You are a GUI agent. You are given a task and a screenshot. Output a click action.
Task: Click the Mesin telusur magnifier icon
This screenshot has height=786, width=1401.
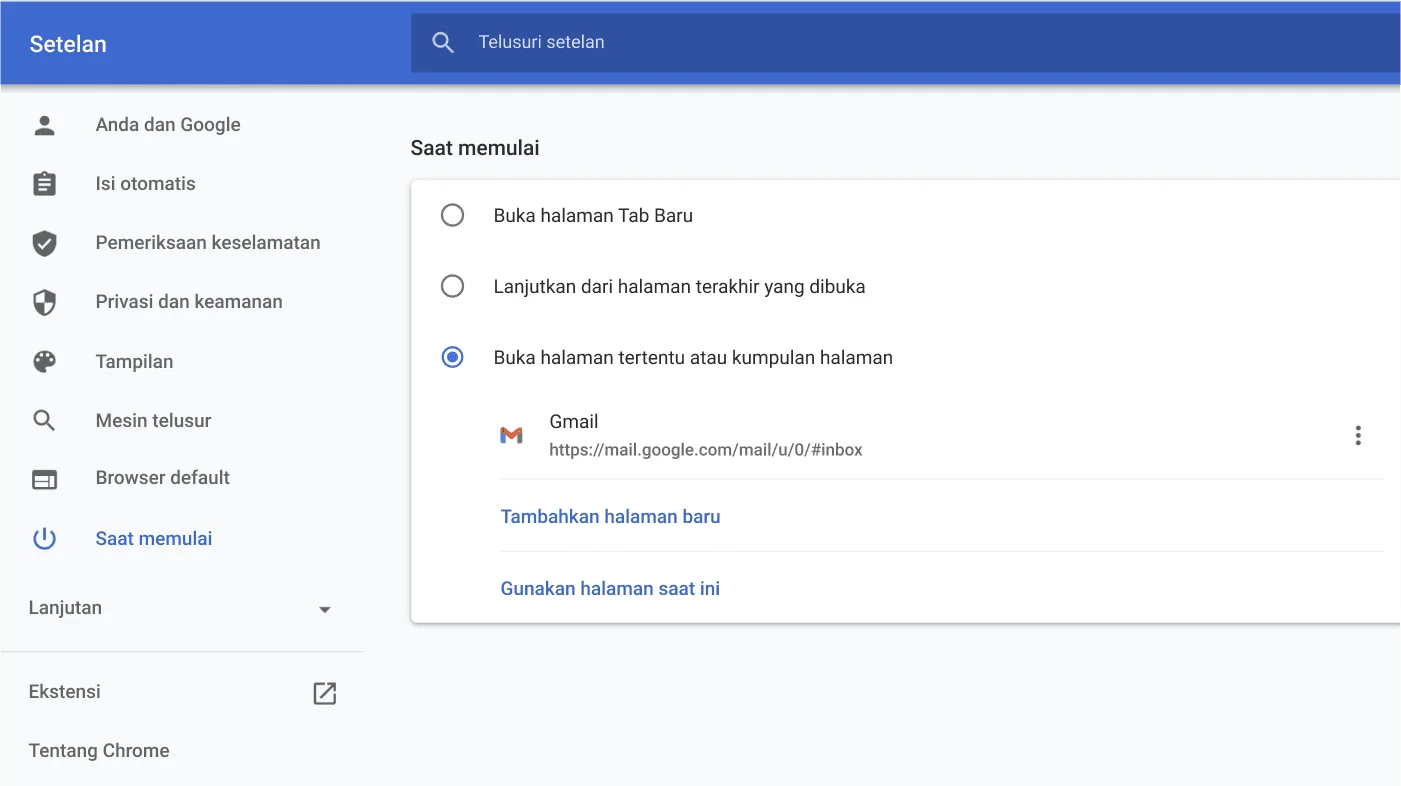coord(44,420)
